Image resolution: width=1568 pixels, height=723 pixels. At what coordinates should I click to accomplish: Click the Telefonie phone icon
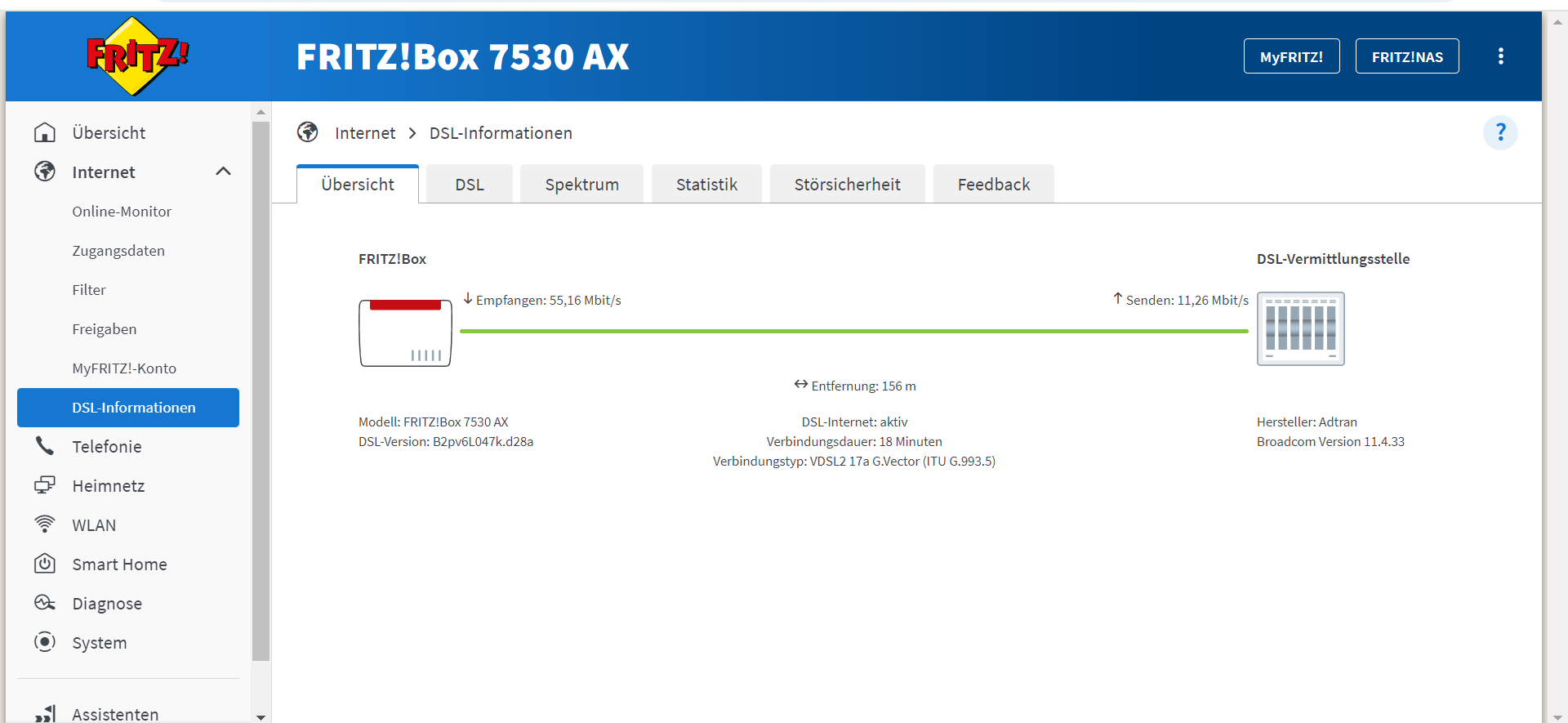(45, 446)
